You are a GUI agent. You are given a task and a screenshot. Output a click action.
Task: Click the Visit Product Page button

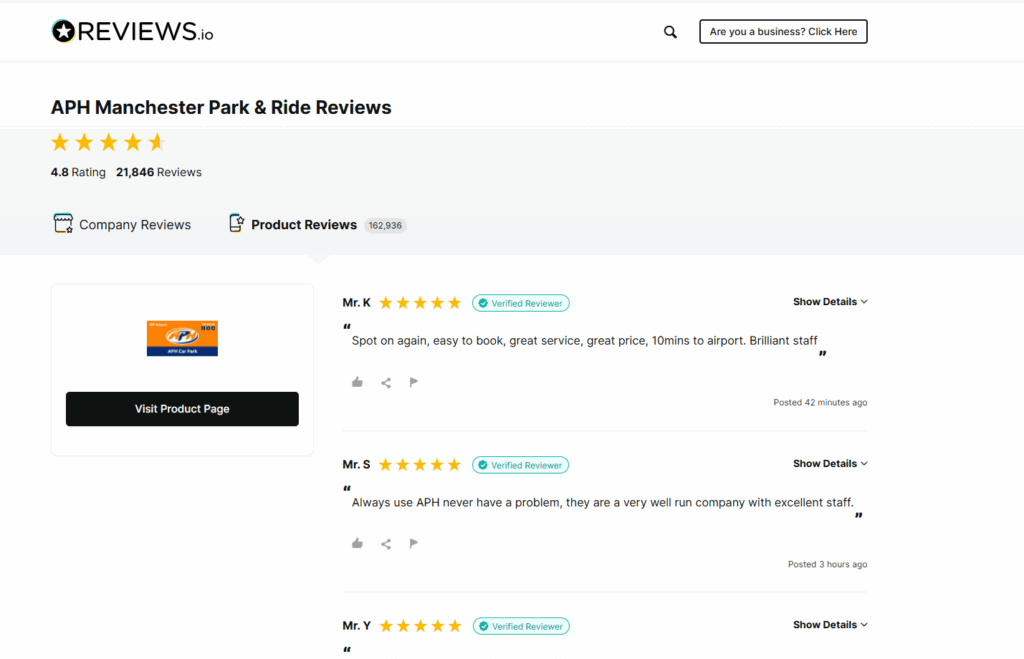click(x=182, y=409)
